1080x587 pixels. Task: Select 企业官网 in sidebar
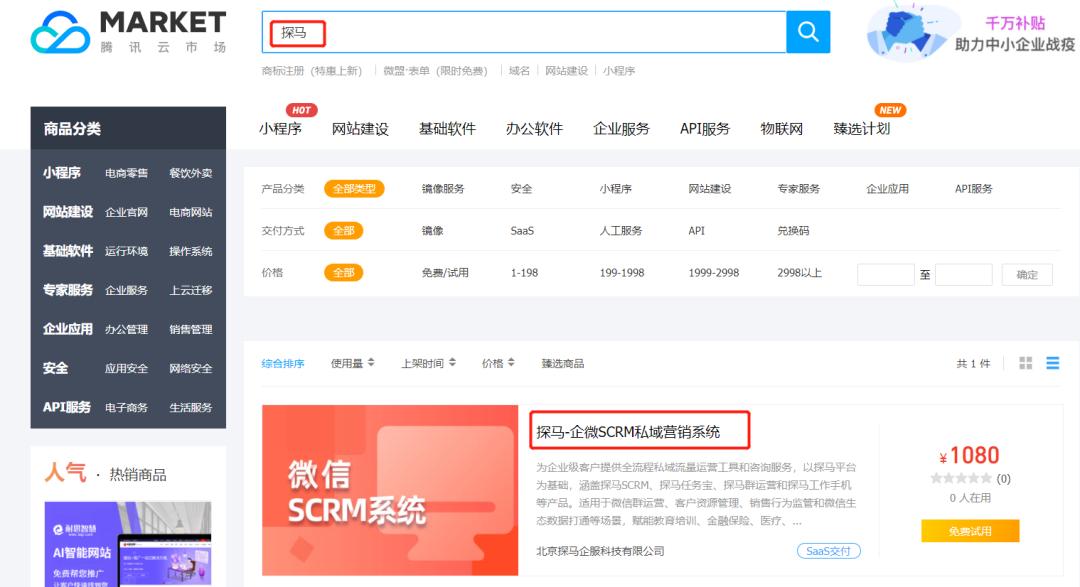(x=126, y=212)
